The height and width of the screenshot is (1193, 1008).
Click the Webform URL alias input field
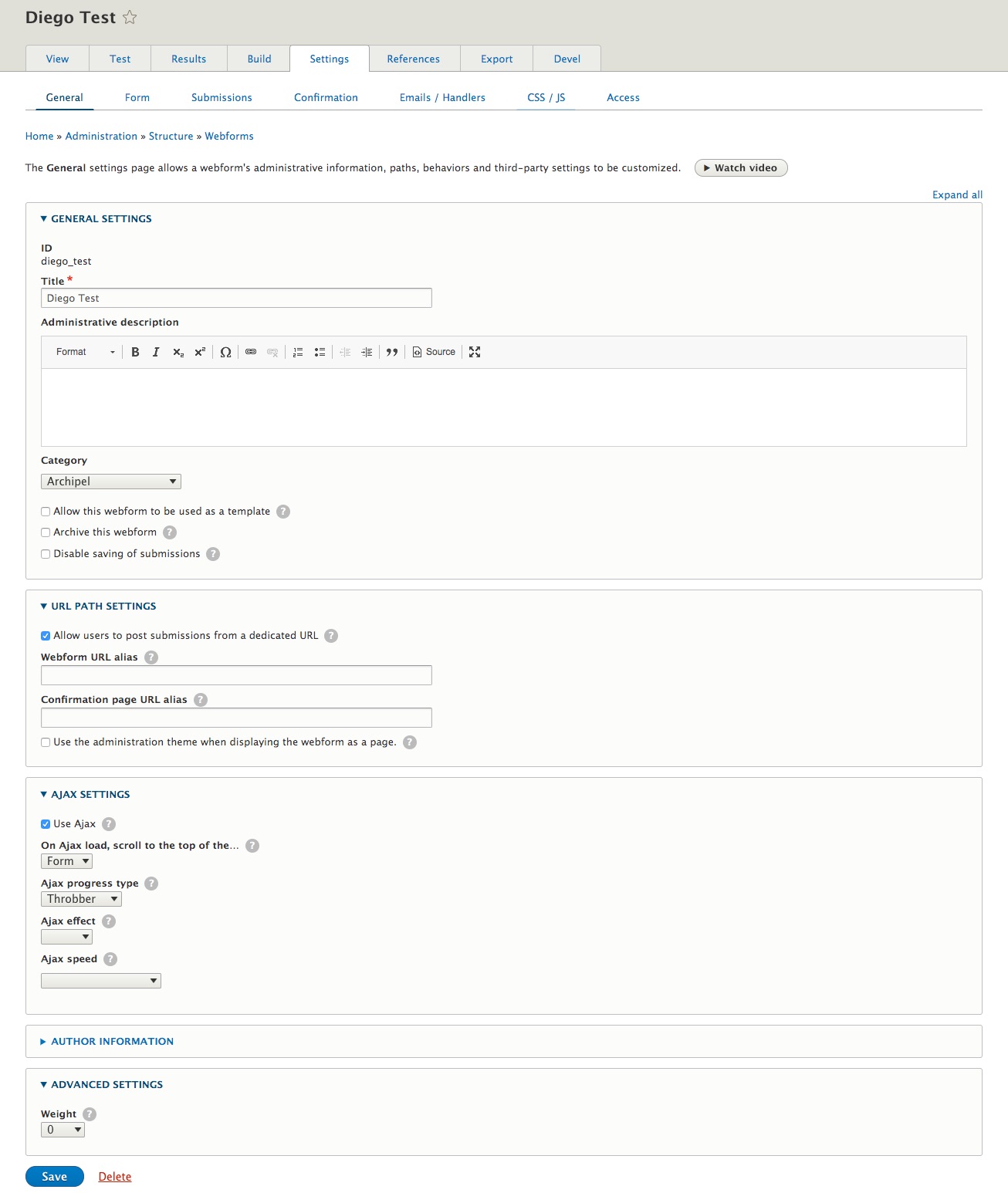(x=236, y=675)
